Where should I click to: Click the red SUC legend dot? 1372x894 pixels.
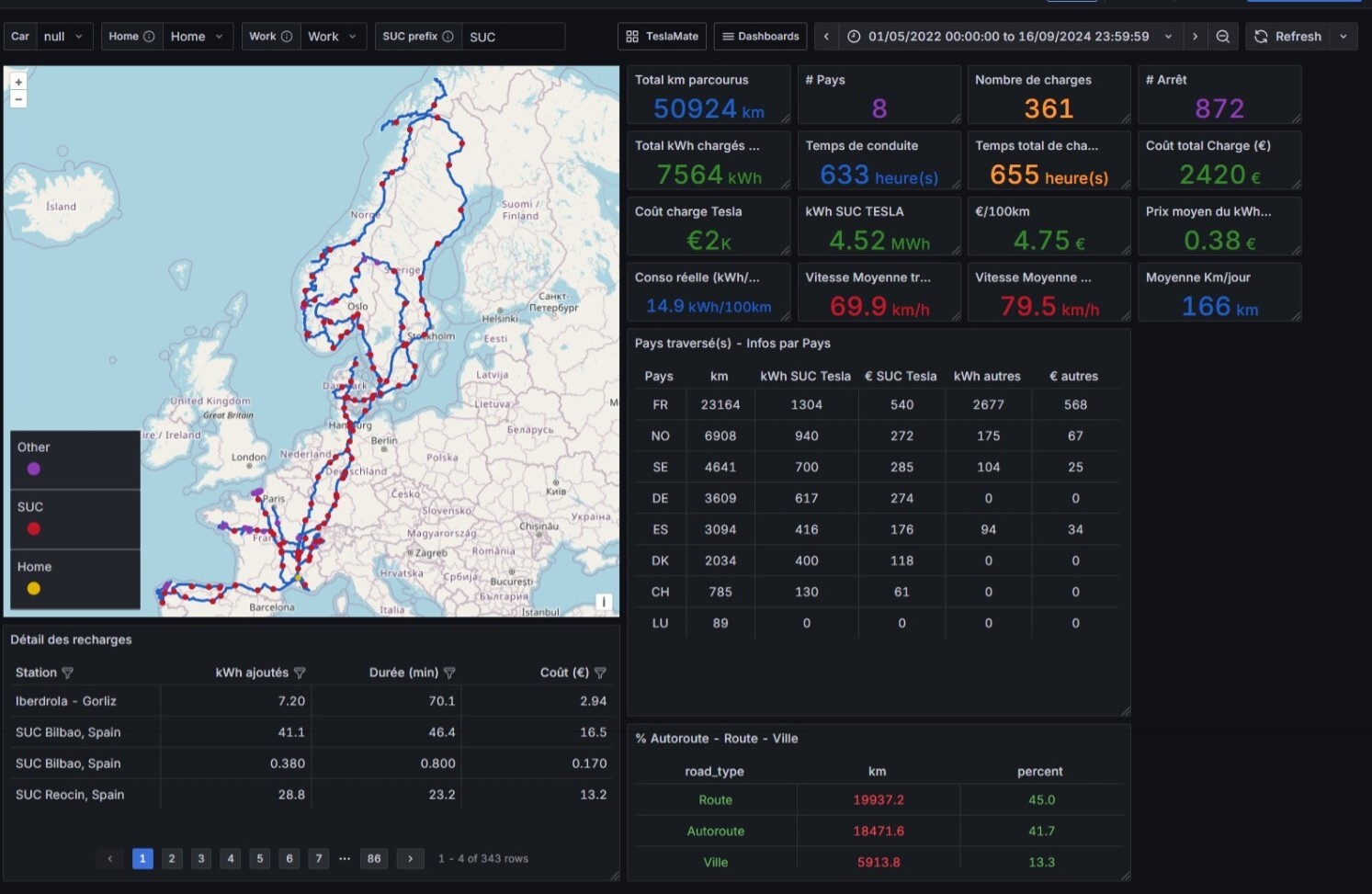tap(34, 528)
